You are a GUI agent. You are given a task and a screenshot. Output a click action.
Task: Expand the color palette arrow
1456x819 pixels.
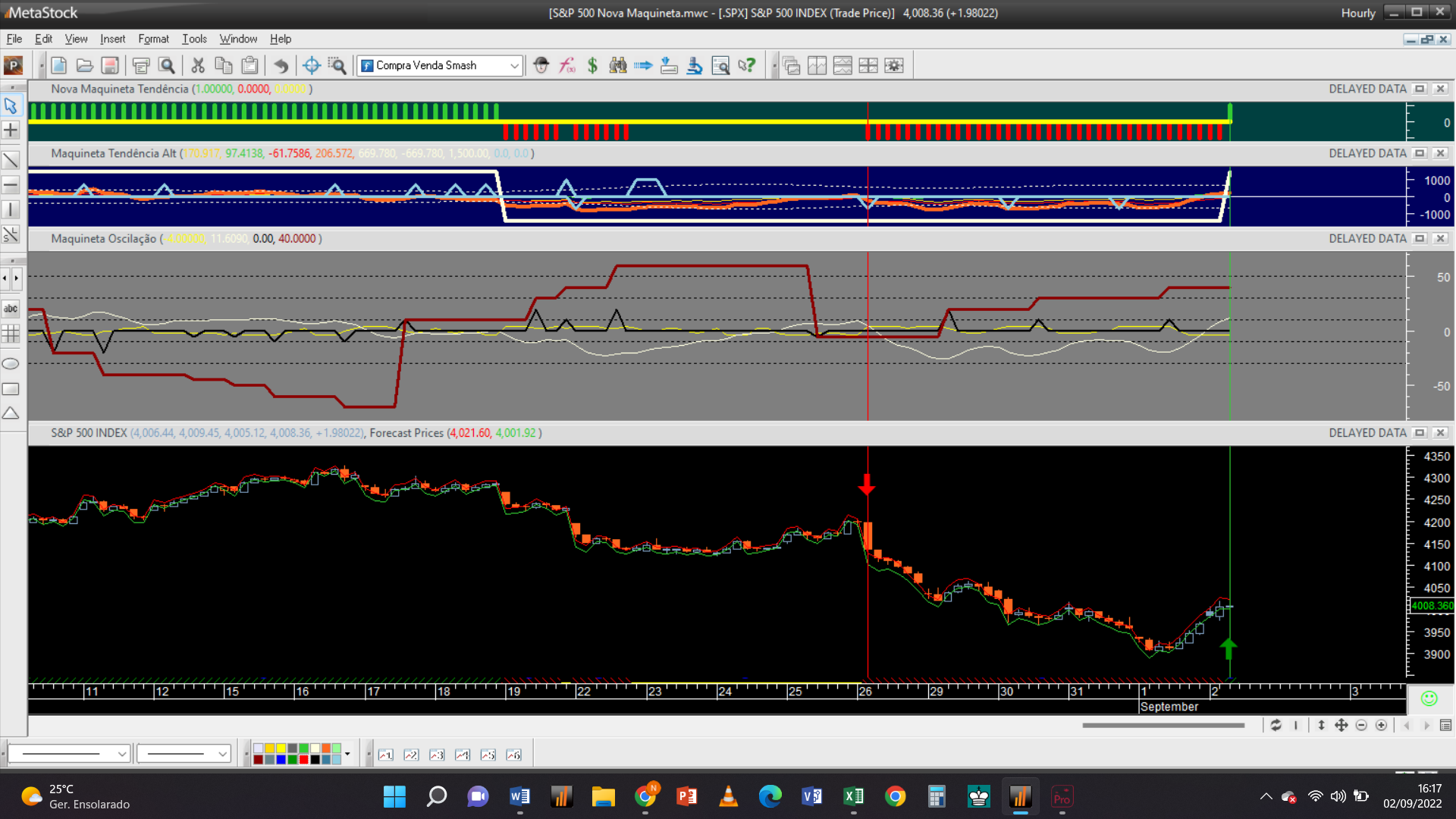coord(347,754)
